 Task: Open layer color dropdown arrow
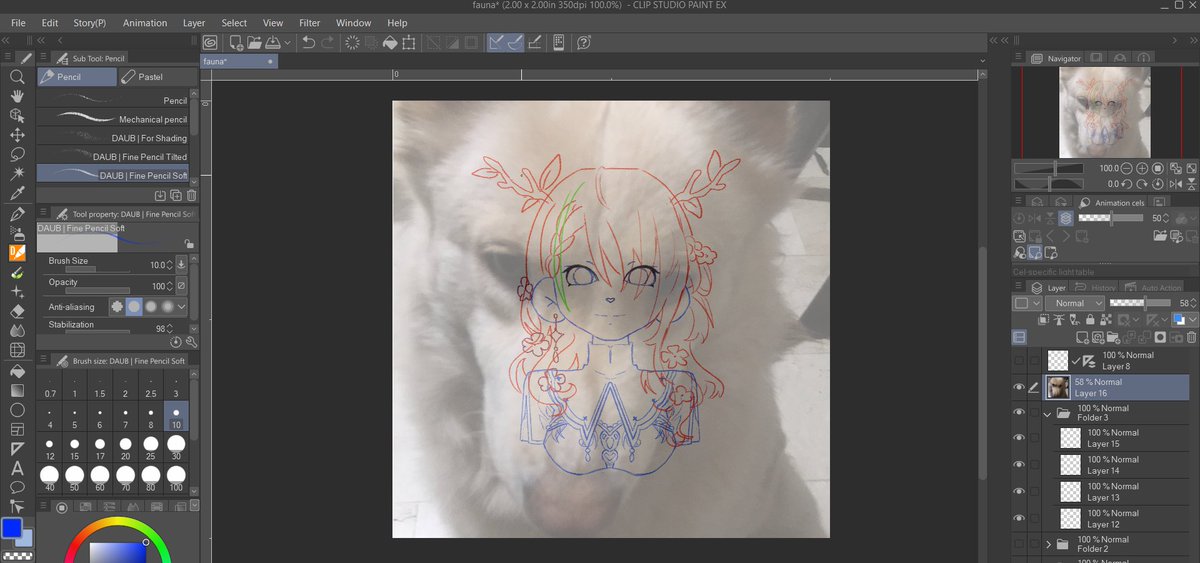(x=1193, y=319)
